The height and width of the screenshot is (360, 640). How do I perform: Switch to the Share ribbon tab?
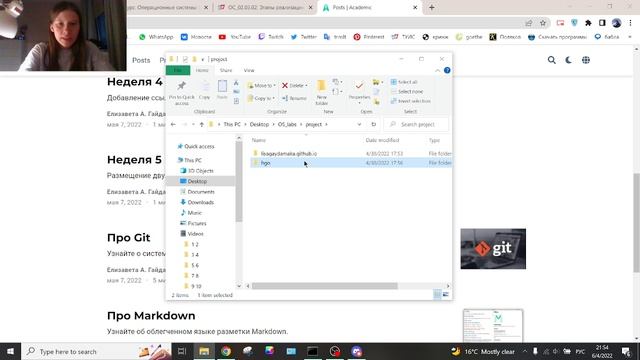point(226,70)
